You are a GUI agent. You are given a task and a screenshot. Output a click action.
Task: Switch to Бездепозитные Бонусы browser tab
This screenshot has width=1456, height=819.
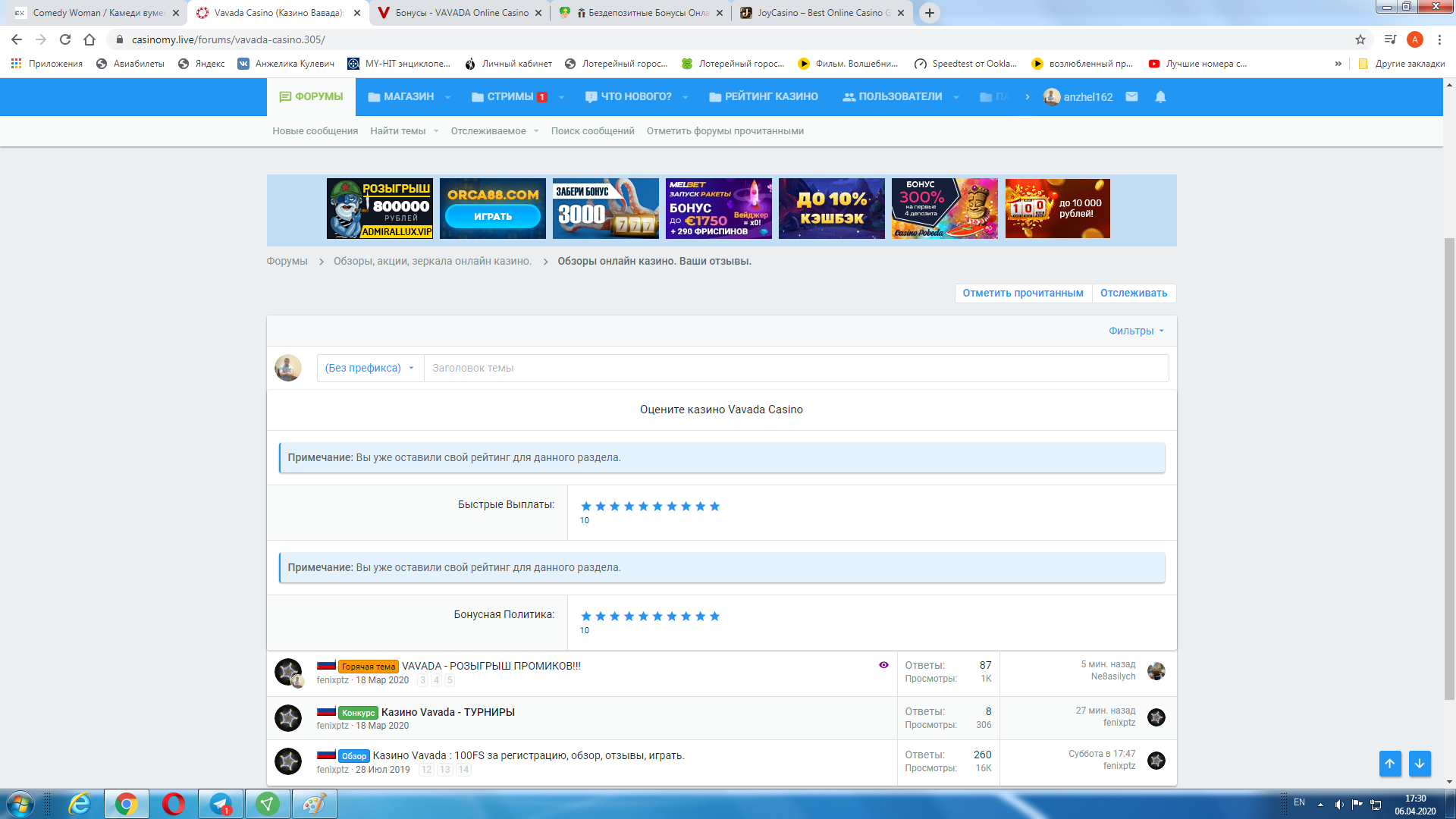[642, 13]
